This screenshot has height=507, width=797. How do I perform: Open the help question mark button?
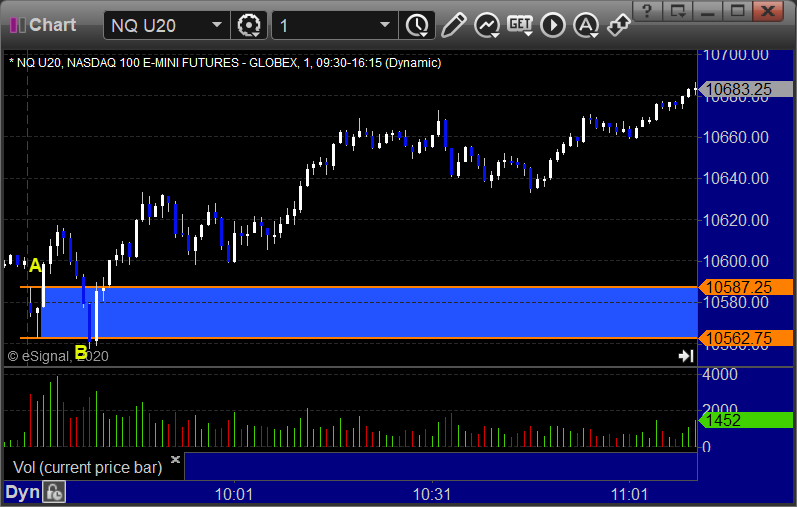[647, 11]
